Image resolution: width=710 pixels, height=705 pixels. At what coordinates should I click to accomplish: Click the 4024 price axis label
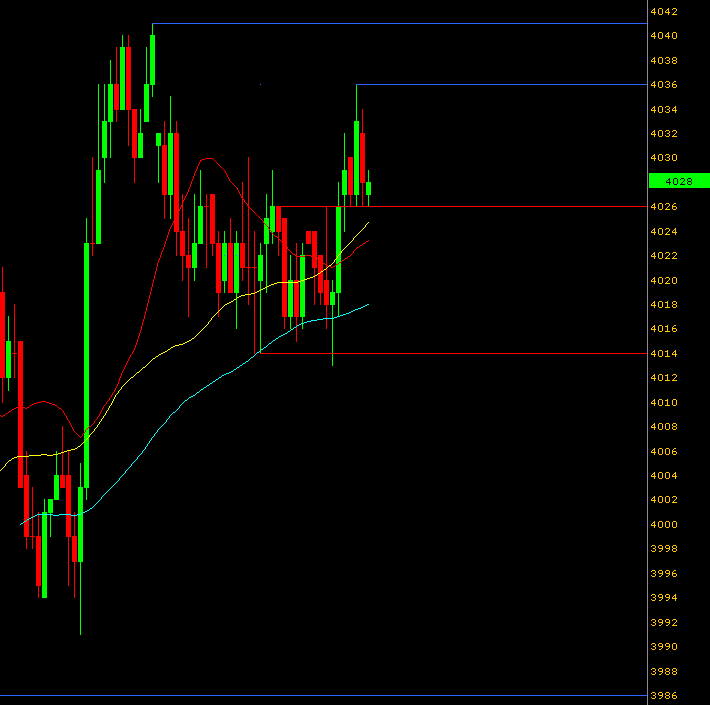click(664, 231)
